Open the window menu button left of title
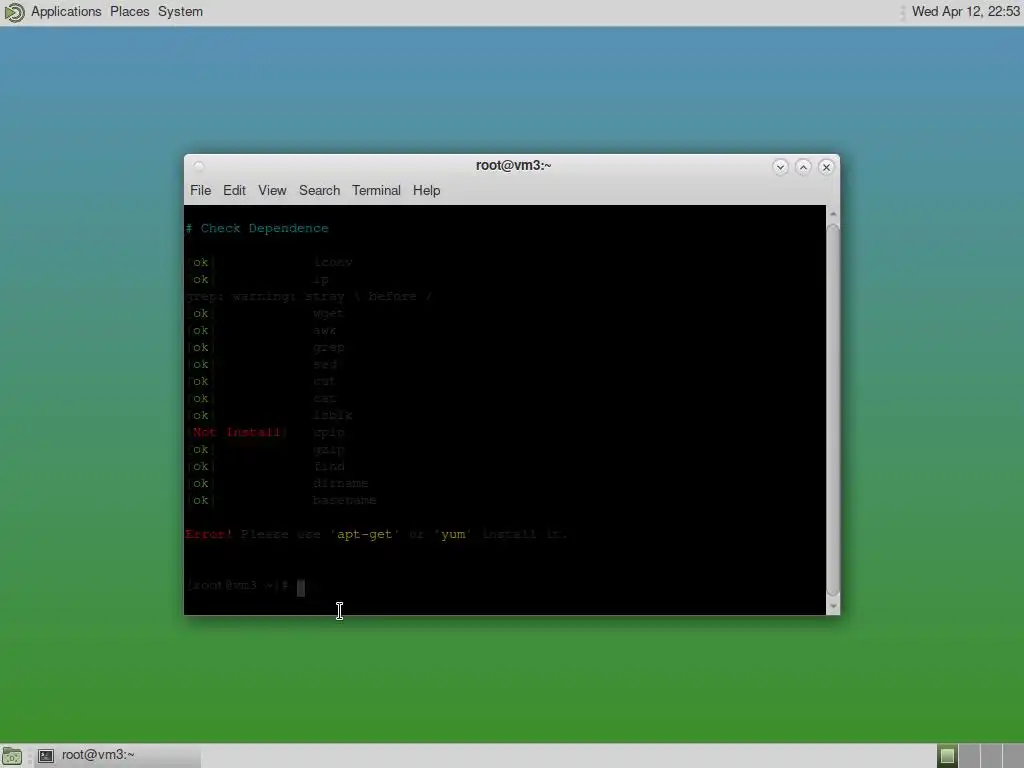Image resolution: width=1024 pixels, height=768 pixels. pos(199,166)
